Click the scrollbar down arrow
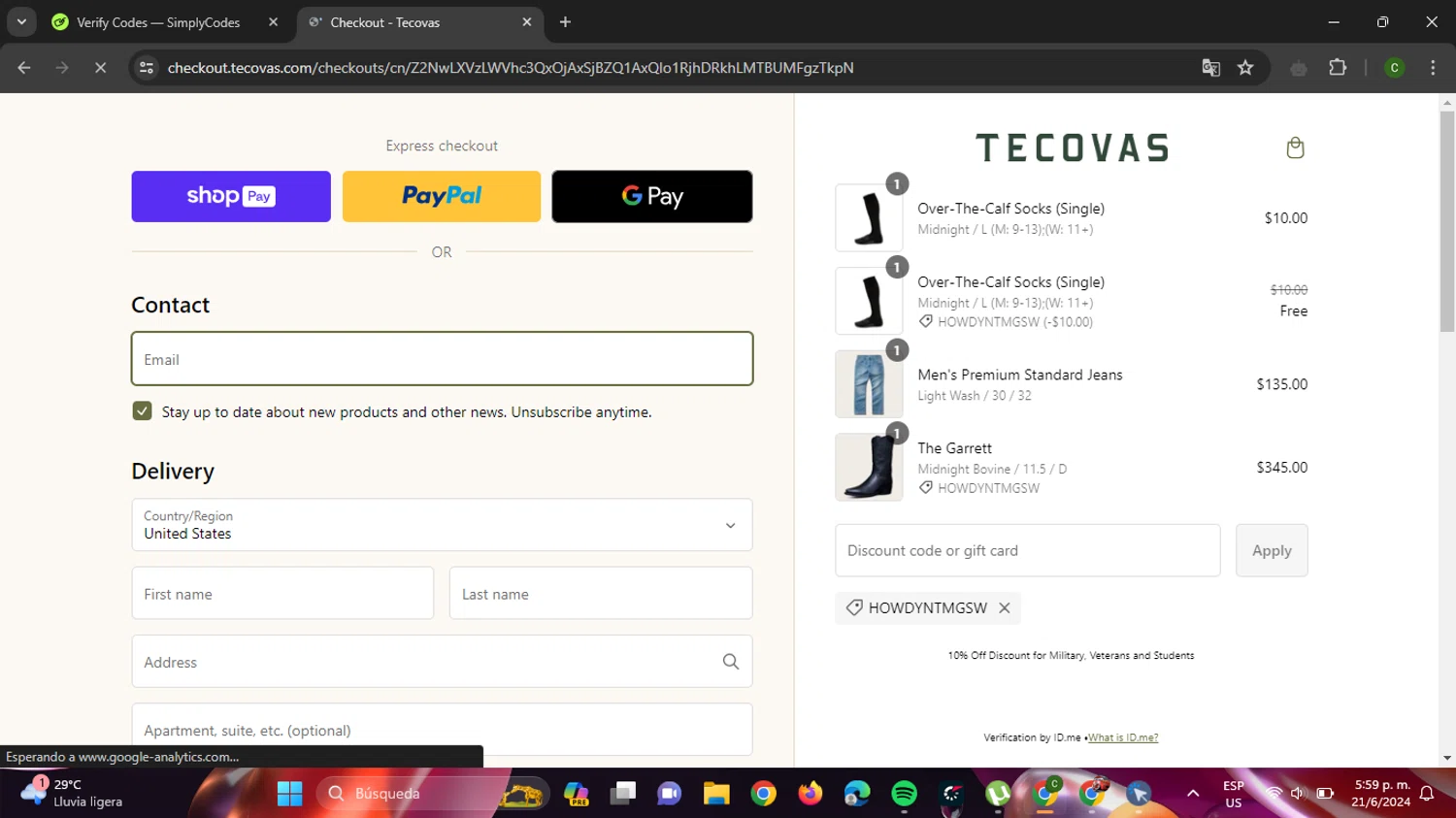The height and width of the screenshot is (818, 1456). 1447,758
